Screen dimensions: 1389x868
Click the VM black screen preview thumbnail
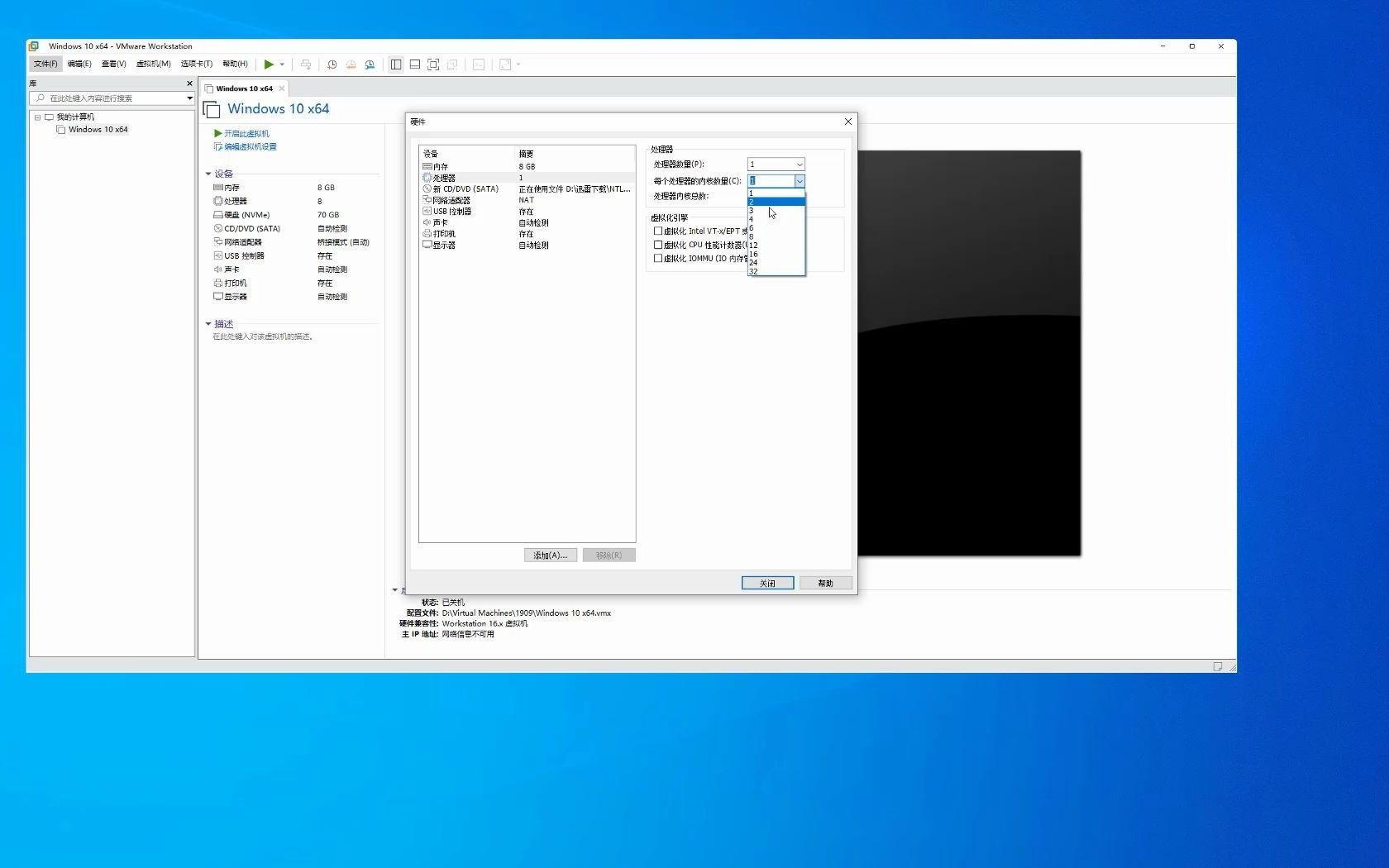[969, 353]
